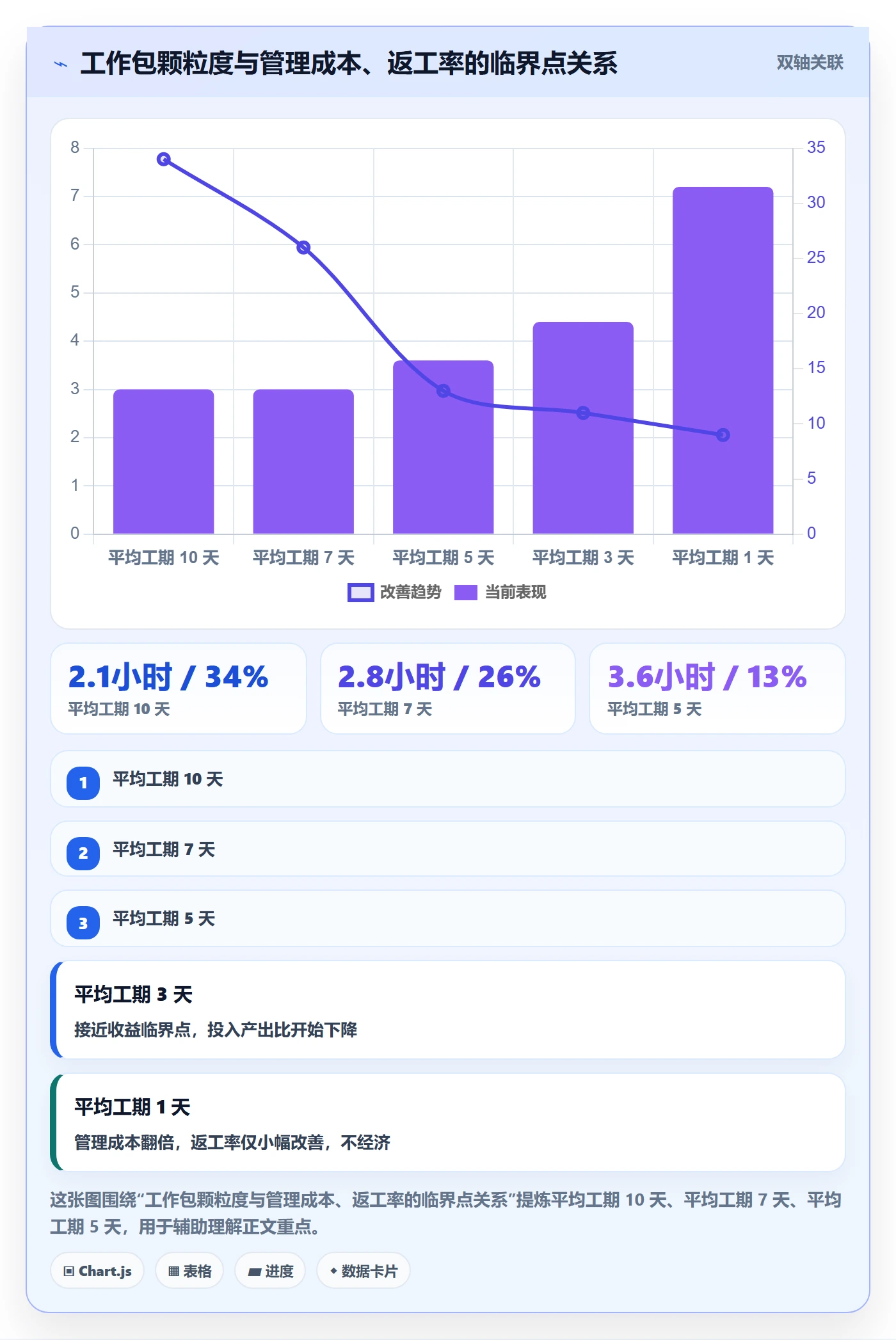896x1340 pixels.
Task: Click x-axis label 平均工期 1 天
Action: pyautogui.click(x=723, y=557)
